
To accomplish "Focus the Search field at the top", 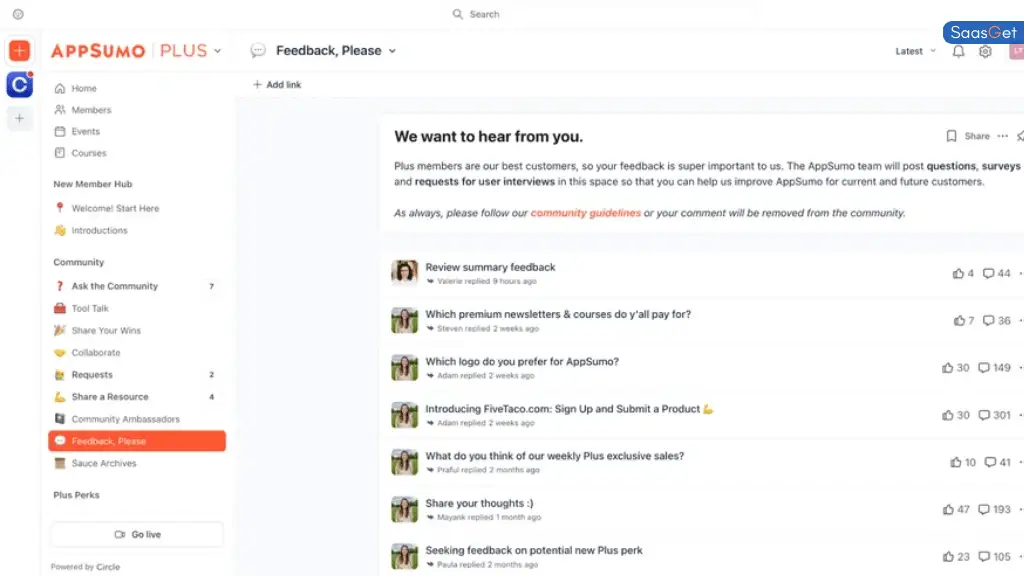I will click(x=485, y=14).
